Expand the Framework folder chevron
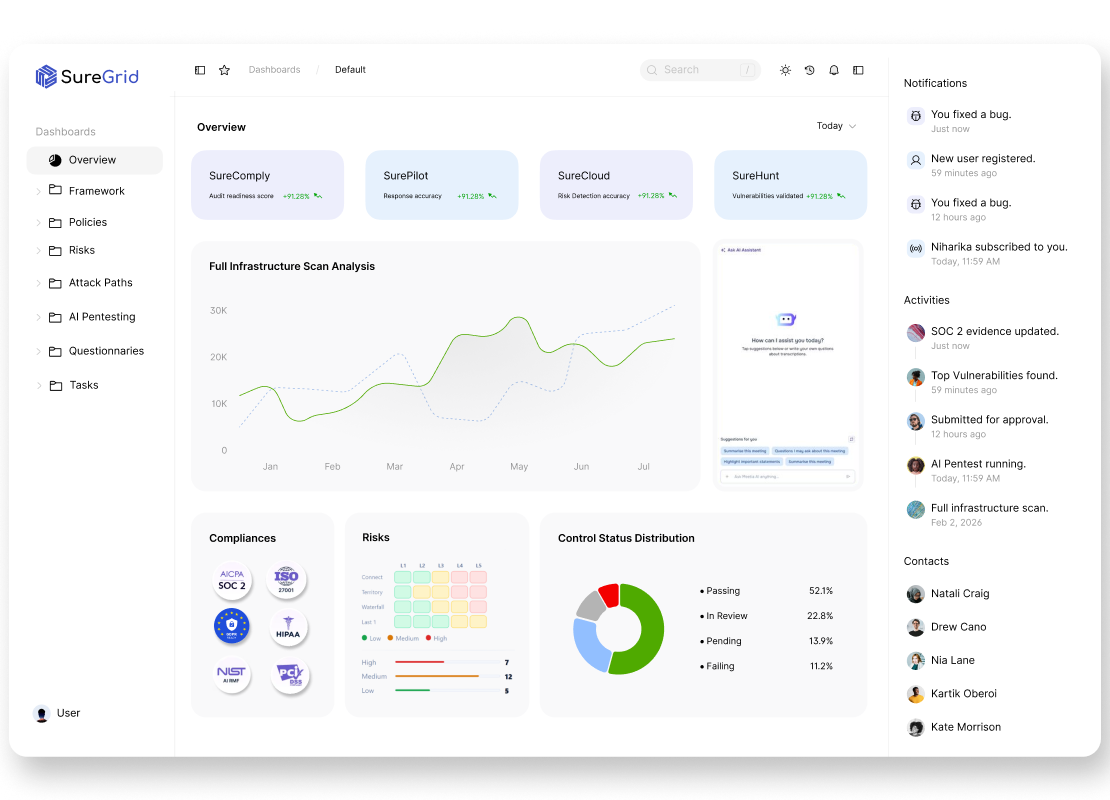Viewport: 1110px width, 800px height. tap(39, 191)
